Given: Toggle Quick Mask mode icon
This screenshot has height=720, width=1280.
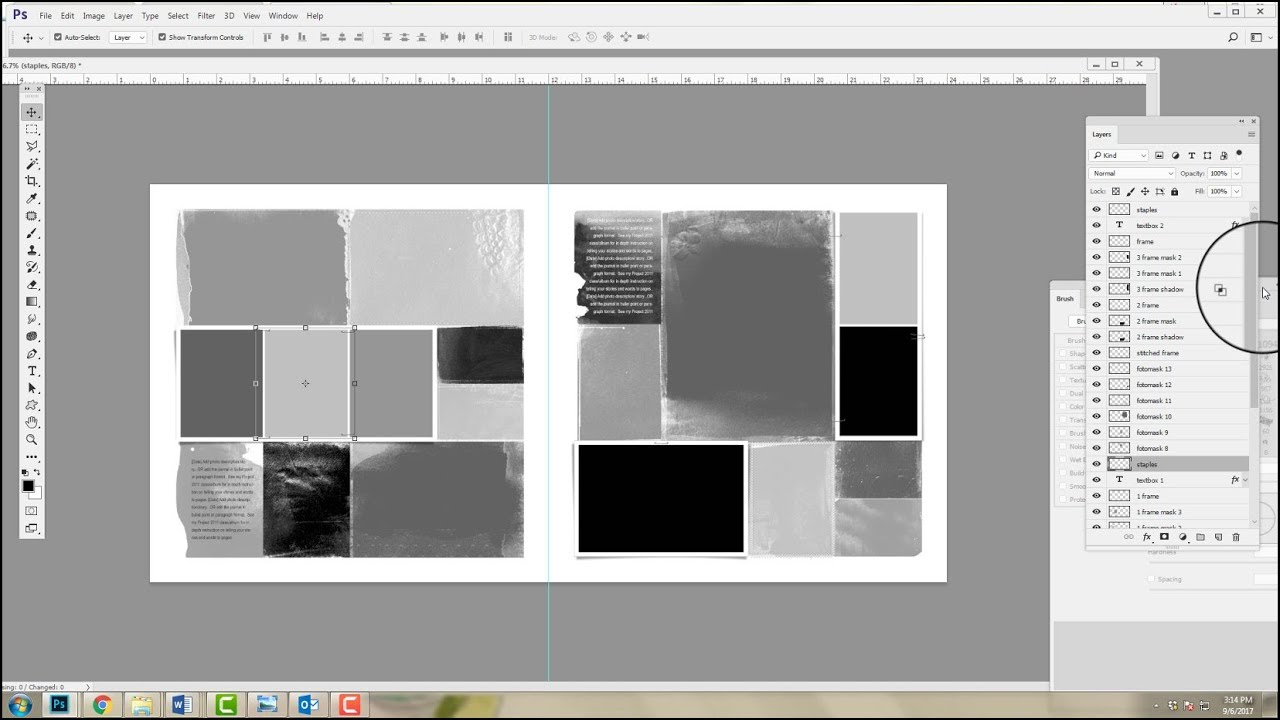Looking at the screenshot, I should [32, 511].
